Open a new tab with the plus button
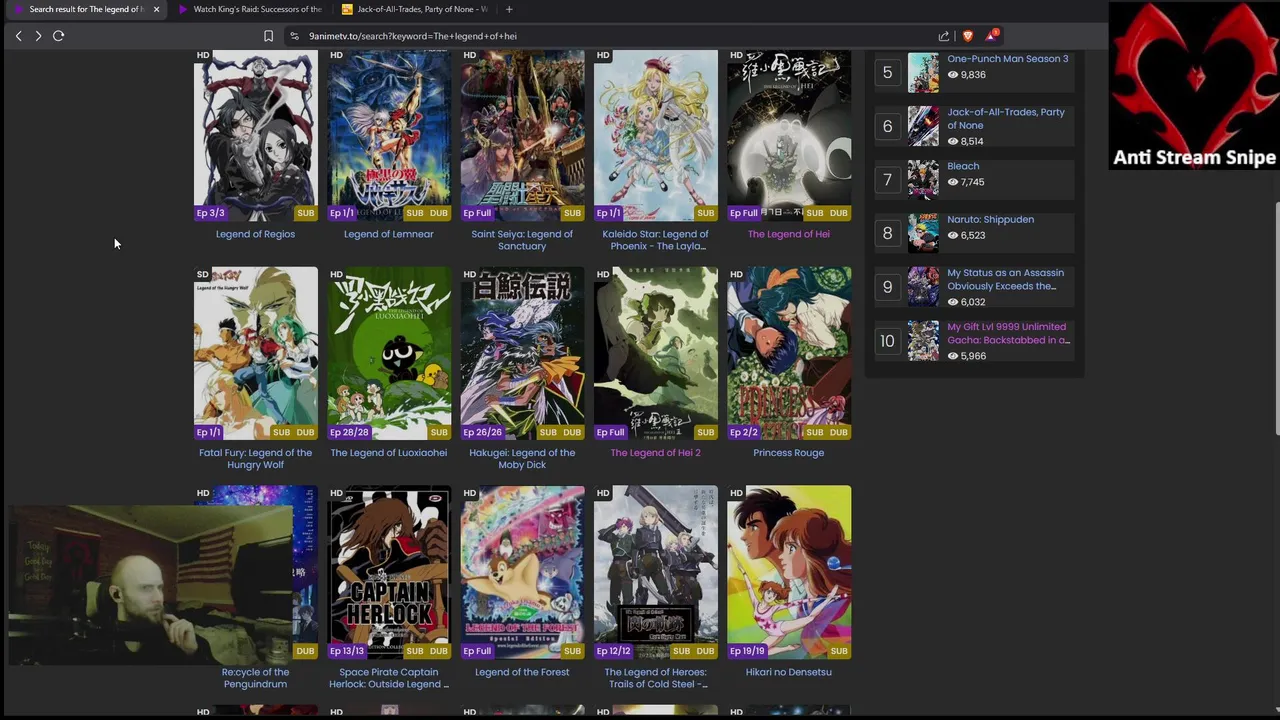 tap(509, 9)
